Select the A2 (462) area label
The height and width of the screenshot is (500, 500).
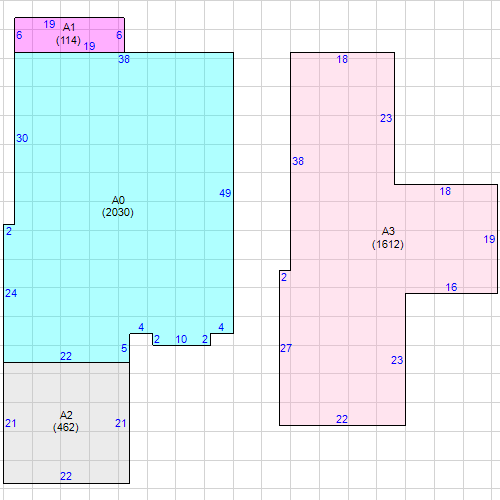66,421
